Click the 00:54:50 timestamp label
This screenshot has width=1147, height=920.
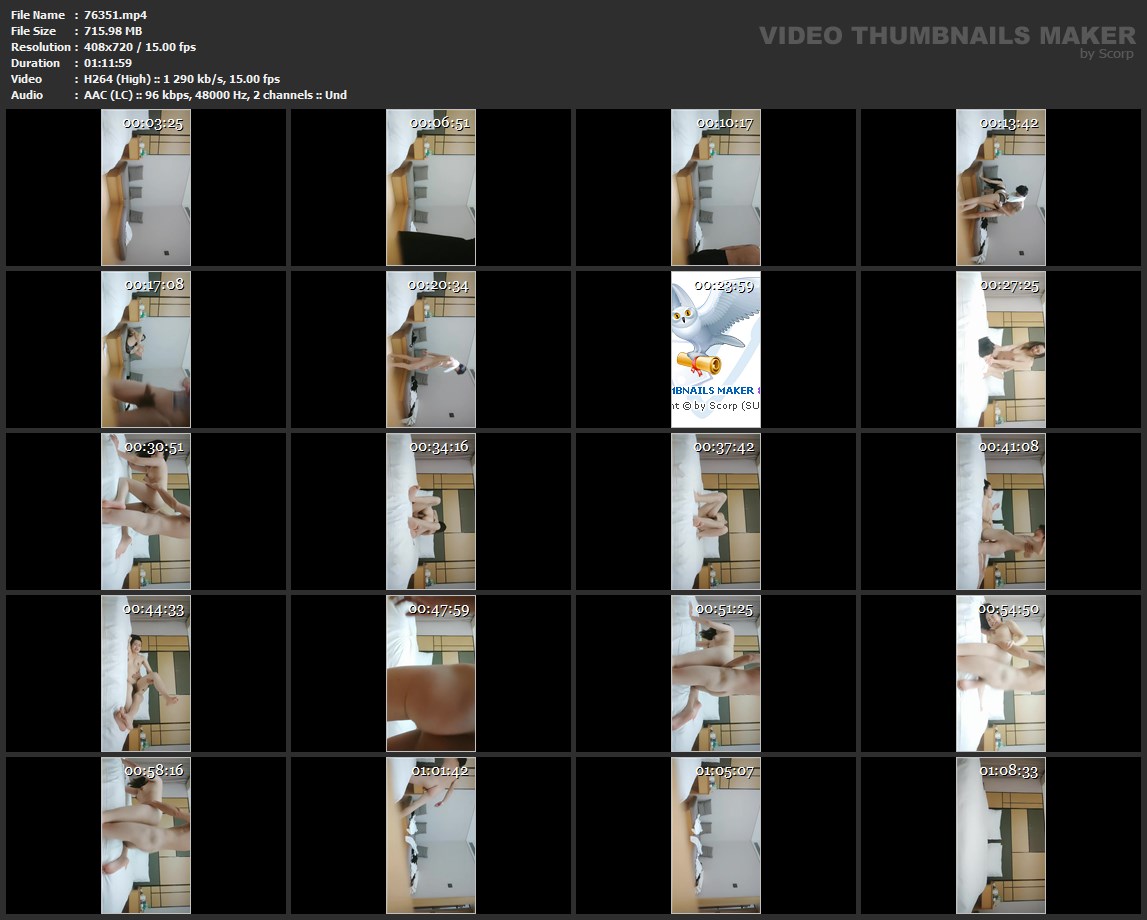tap(1009, 609)
